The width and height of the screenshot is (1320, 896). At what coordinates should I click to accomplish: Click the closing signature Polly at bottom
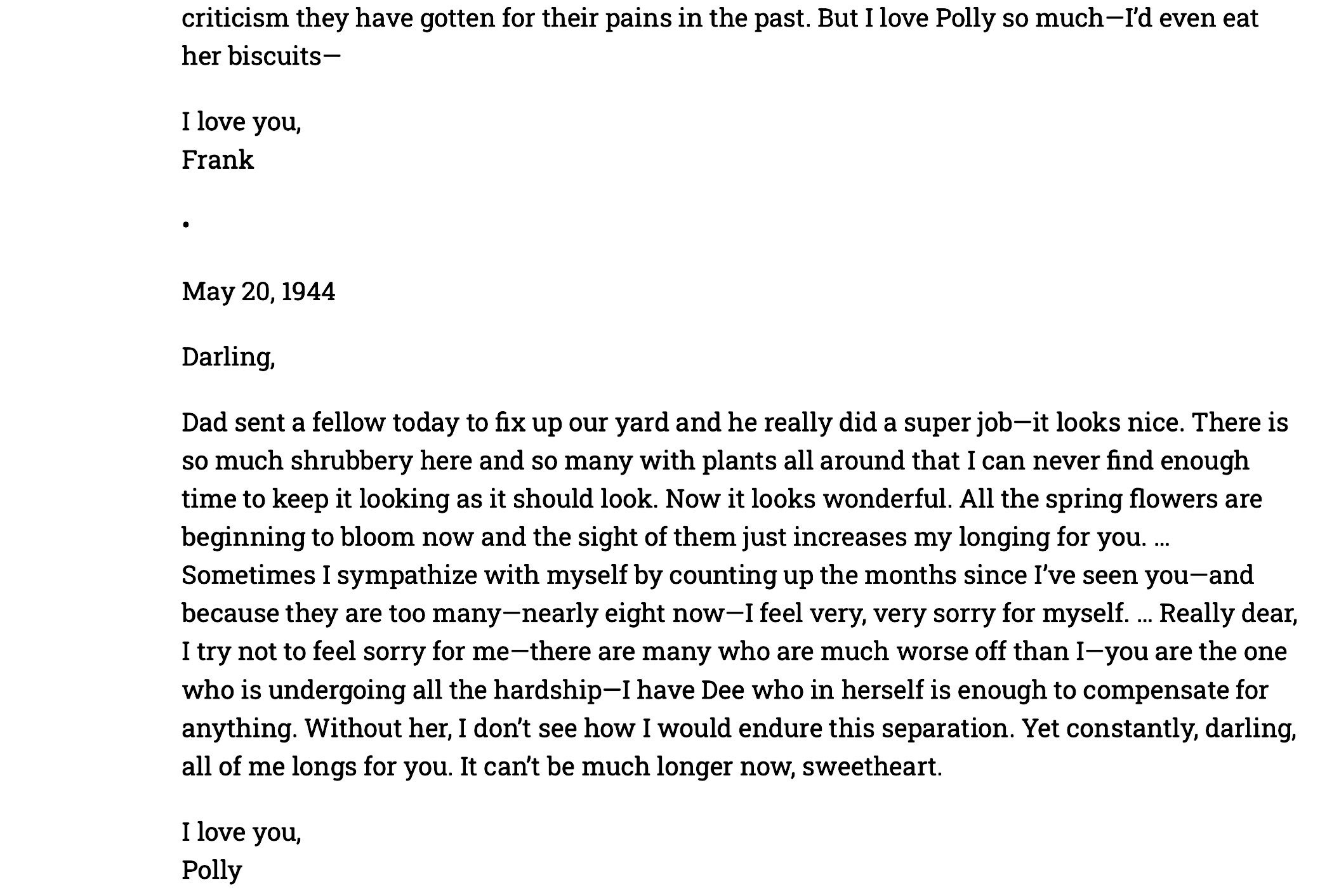[212, 870]
